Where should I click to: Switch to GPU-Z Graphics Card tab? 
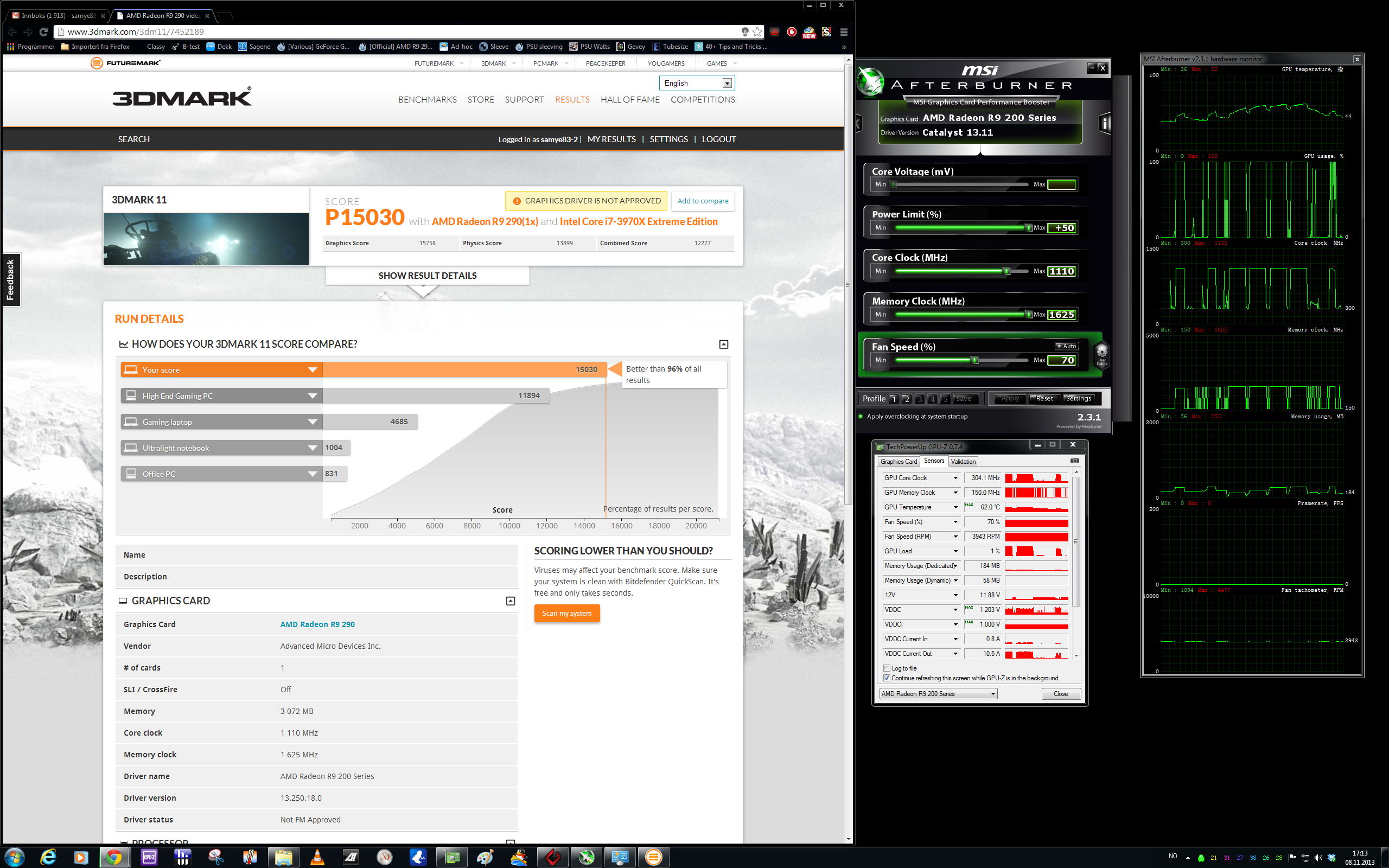coord(899,462)
